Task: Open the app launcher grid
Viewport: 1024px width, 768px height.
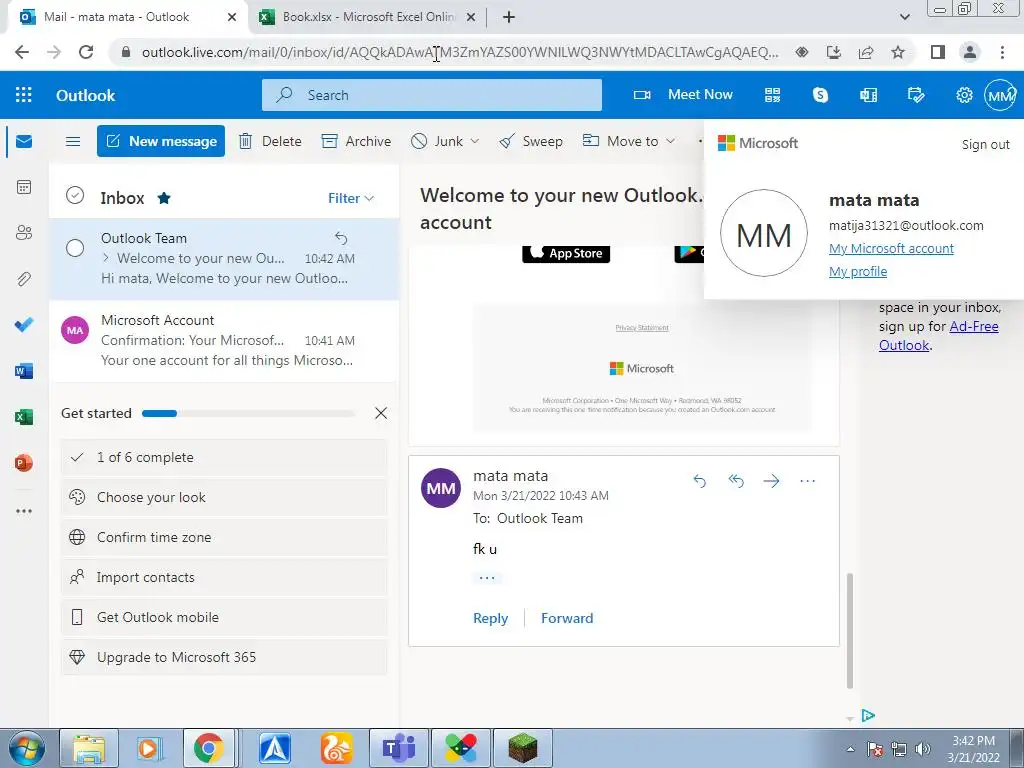Action: pyautogui.click(x=24, y=95)
